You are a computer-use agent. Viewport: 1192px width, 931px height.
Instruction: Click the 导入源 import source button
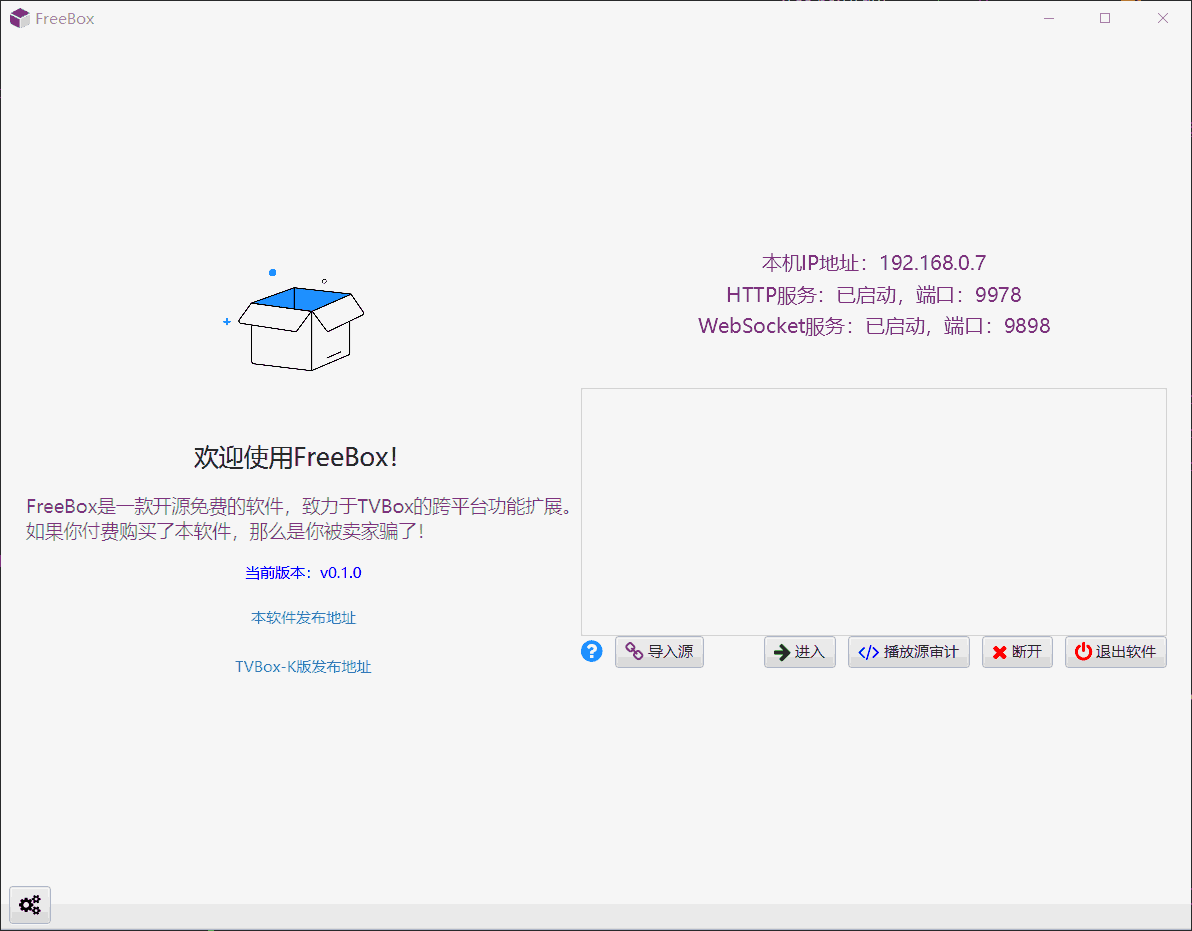659,652
